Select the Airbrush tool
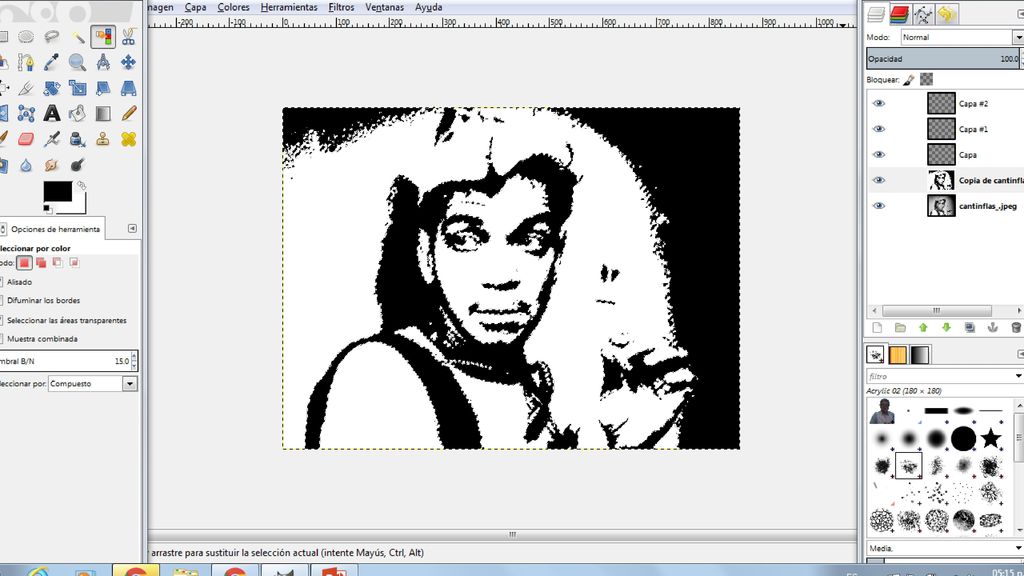Screen dimensions: 1024x576 pyautogui.click(x=52, y=139)
